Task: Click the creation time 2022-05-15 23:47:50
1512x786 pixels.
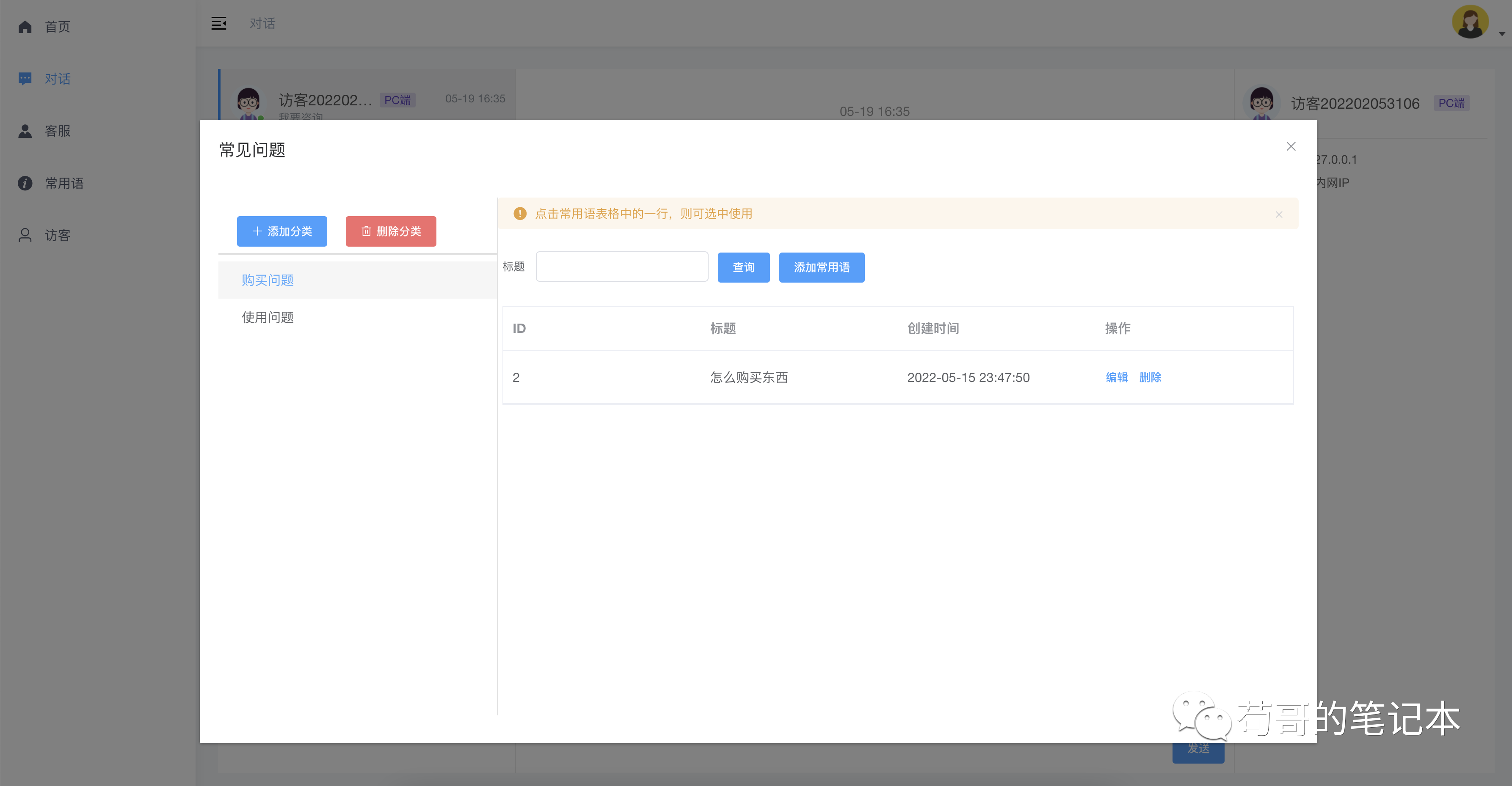Action: 968,378
